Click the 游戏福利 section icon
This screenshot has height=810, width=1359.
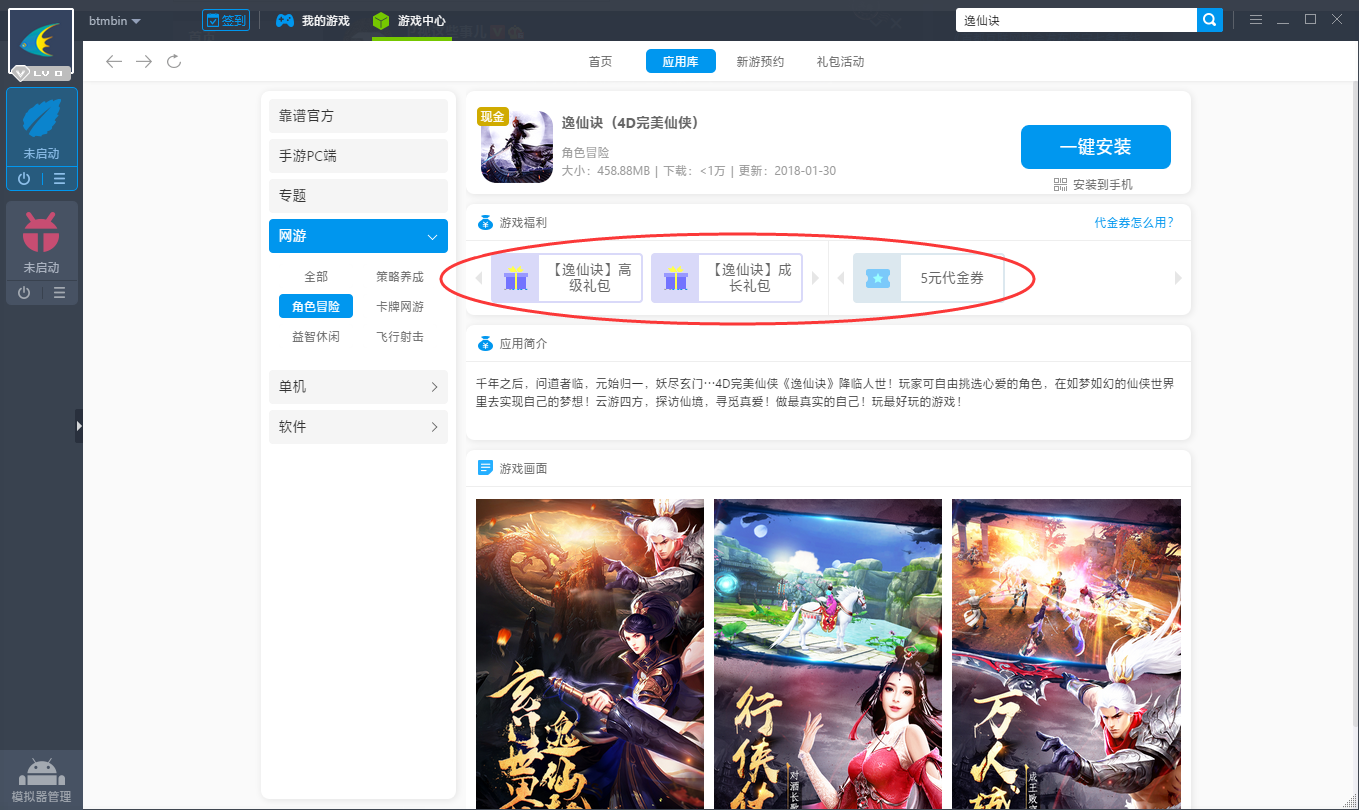(485, 223)
